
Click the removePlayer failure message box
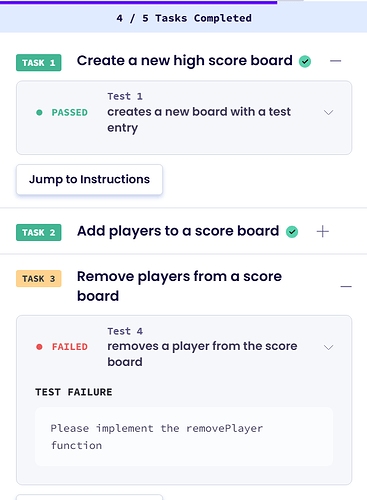(184, 437)
